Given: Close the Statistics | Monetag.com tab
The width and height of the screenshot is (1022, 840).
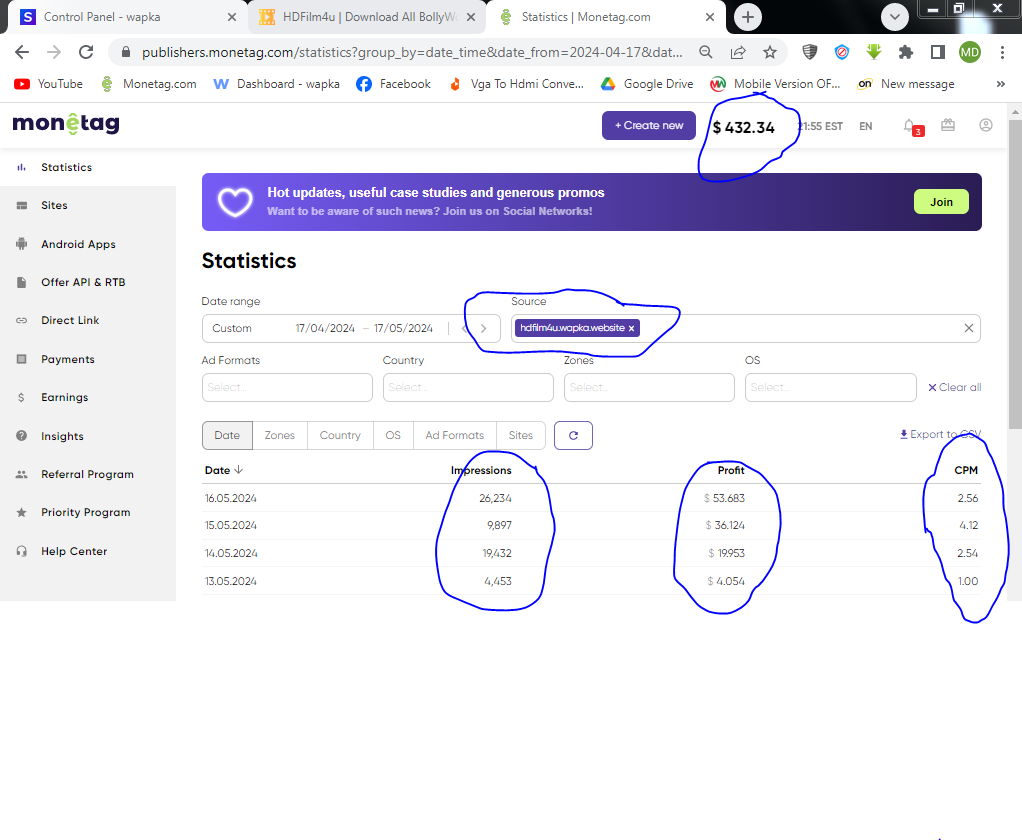Looking at the screenshot, I should pos(710,17).
